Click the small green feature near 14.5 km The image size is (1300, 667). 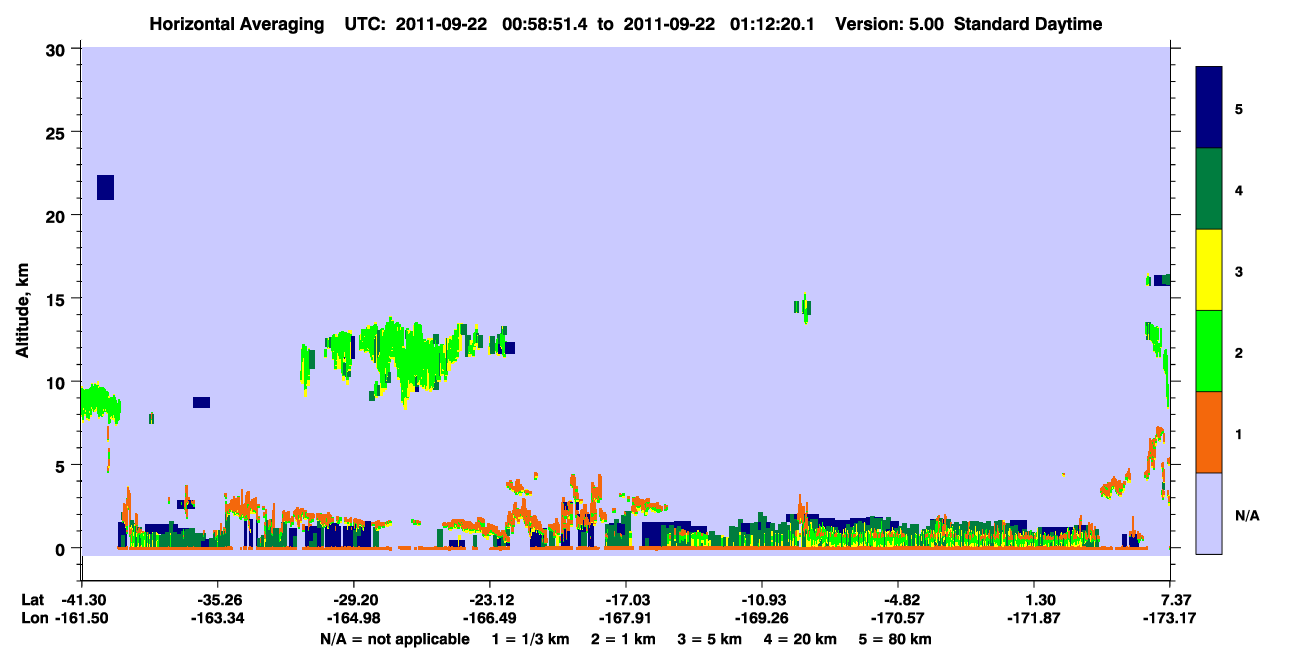click(x=802, y=307)
